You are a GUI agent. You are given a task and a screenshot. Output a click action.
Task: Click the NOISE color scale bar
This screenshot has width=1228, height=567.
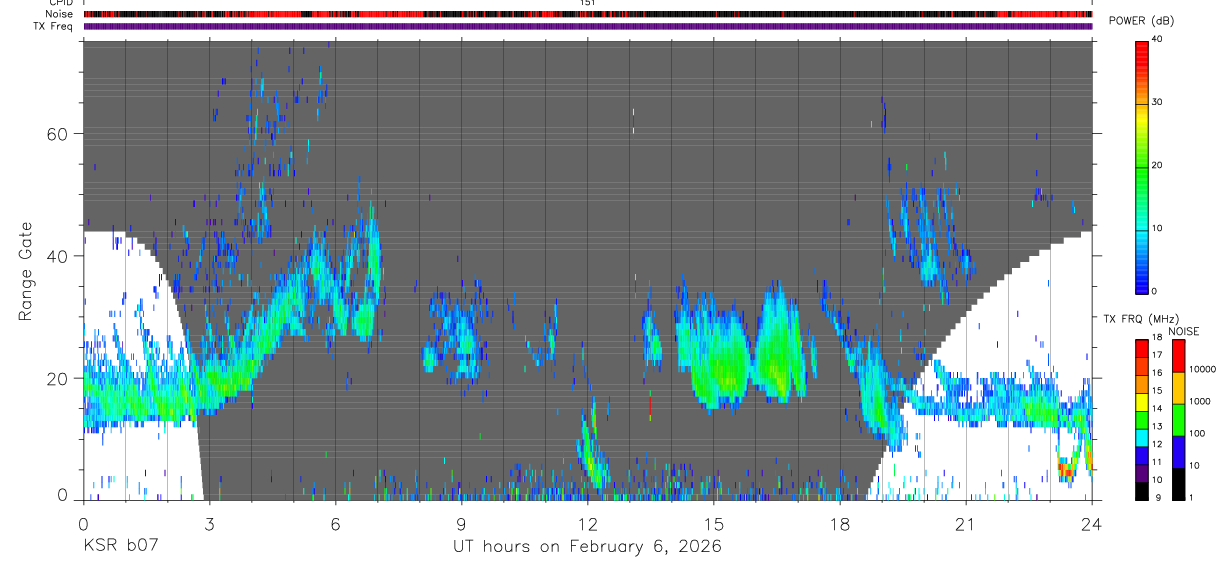click(x=1178, y=420)
